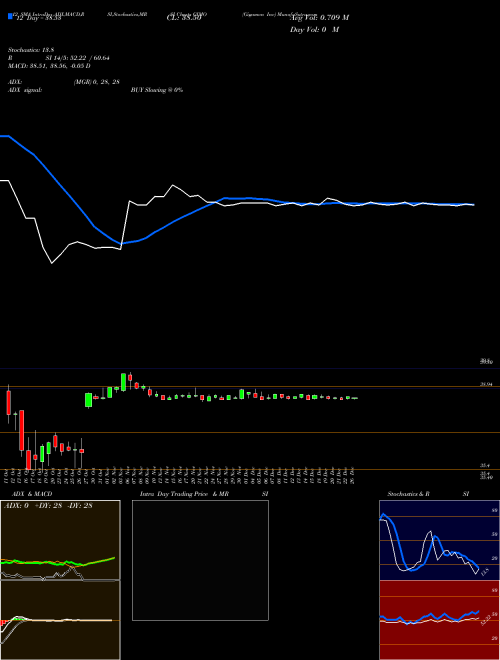Click the ADX green line chart panel

click(60, 540)
